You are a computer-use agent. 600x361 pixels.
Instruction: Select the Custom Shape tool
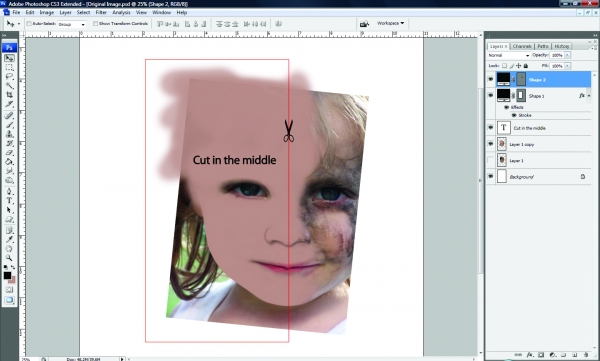click(10, 219)
